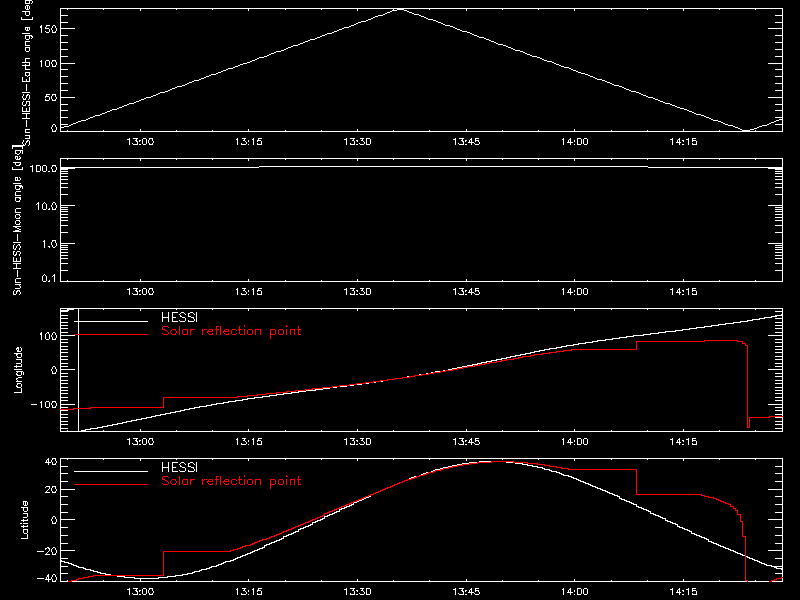Viewport: 800px width, 600px height.
Task: Select the 14:00 label under Latitude plot
Action: point(574,592)
